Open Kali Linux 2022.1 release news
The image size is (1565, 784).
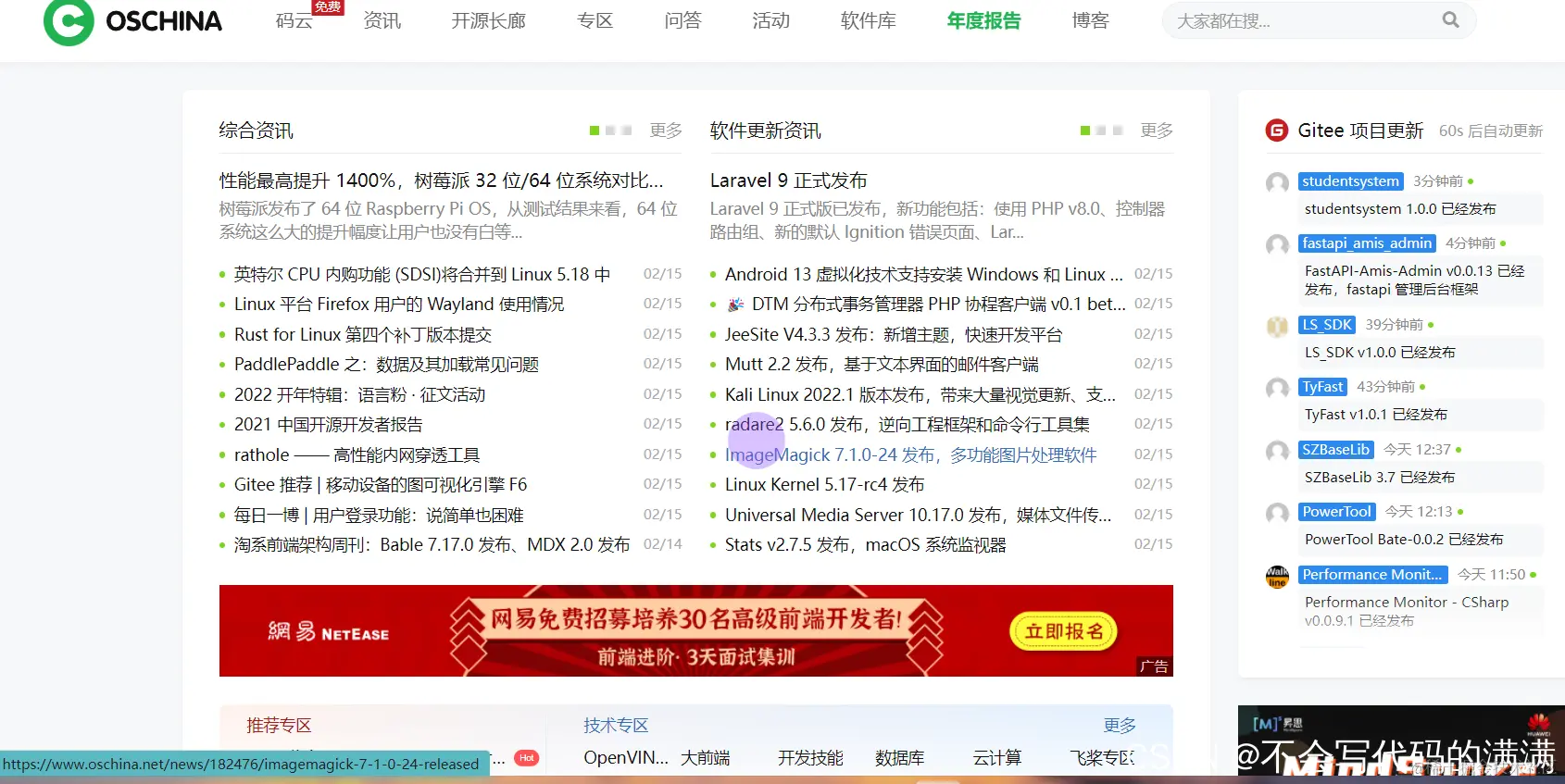coord(920,395)
